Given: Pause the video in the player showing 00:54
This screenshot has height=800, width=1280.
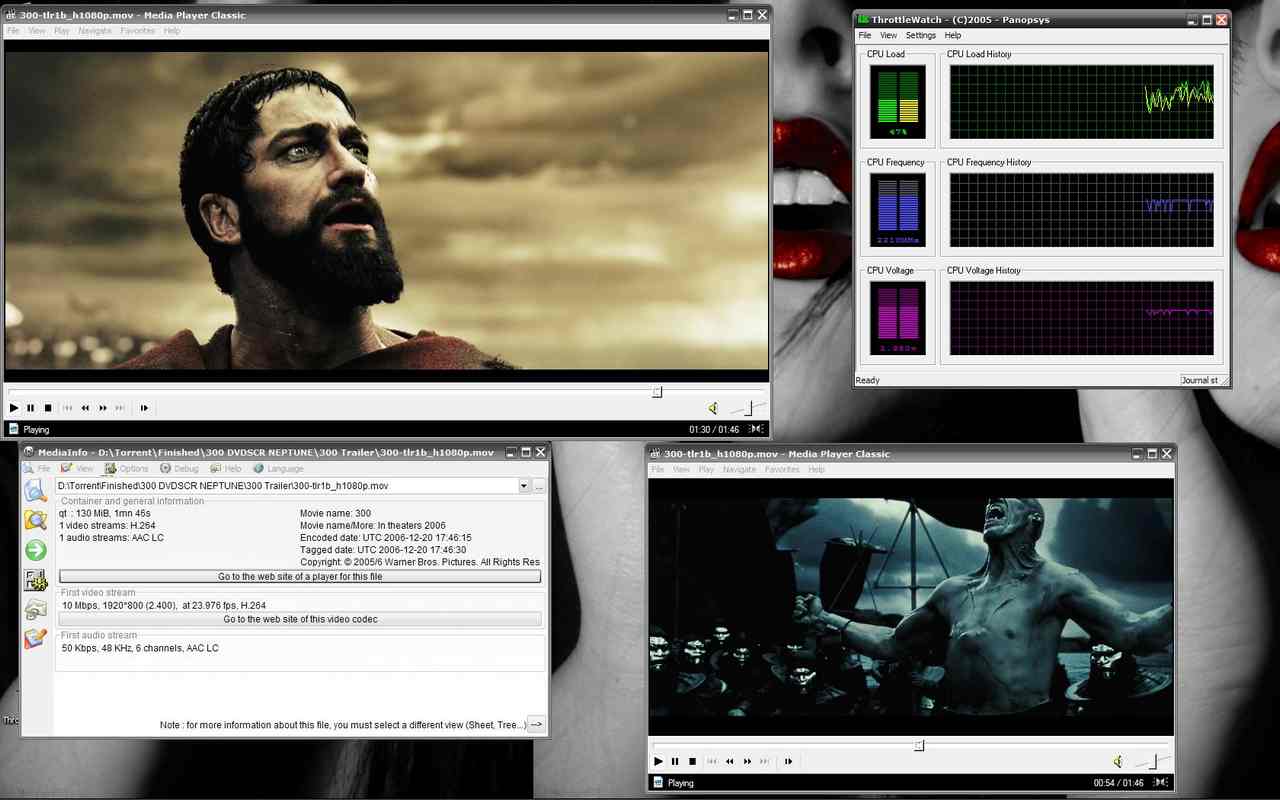Looking at the screenshot, I should click(x=675, y=762).
